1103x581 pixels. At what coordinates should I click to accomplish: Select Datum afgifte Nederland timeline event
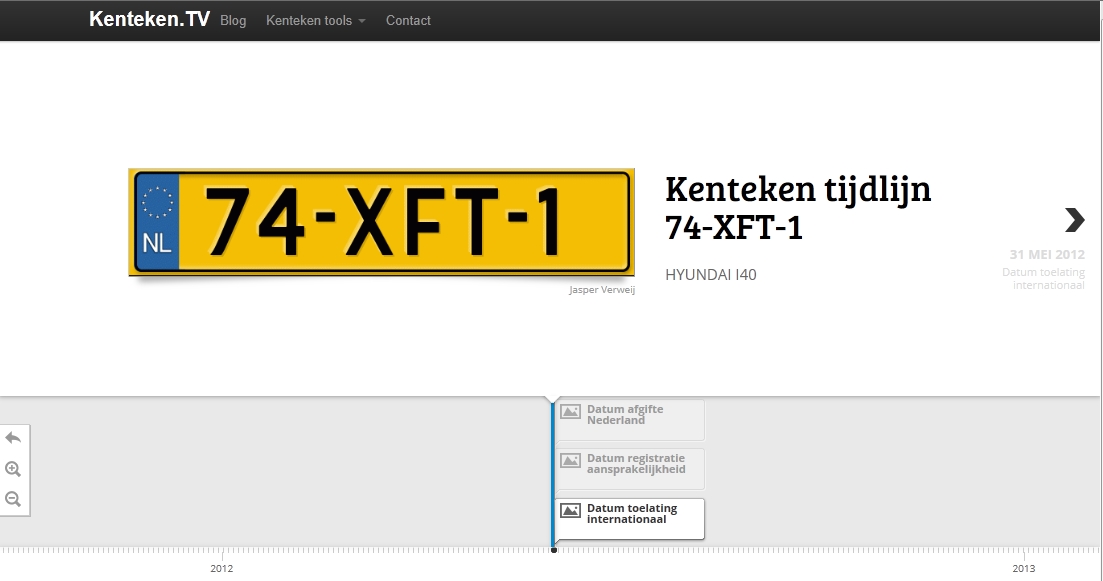[630, 420]
